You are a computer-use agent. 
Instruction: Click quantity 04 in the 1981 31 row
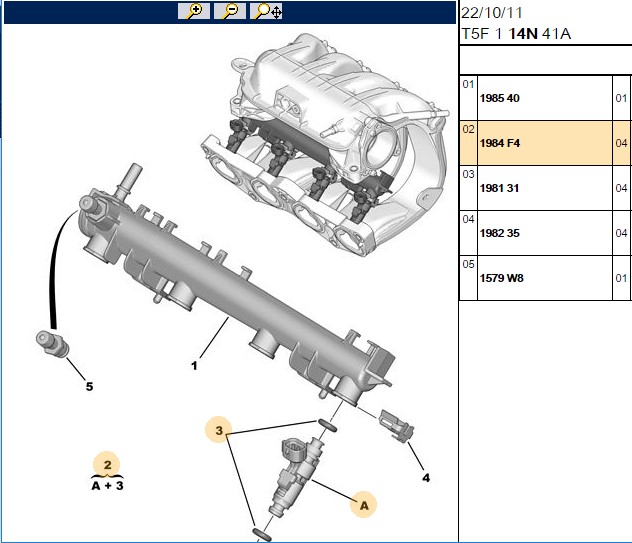pyautogui.click(x=621, y=188)
